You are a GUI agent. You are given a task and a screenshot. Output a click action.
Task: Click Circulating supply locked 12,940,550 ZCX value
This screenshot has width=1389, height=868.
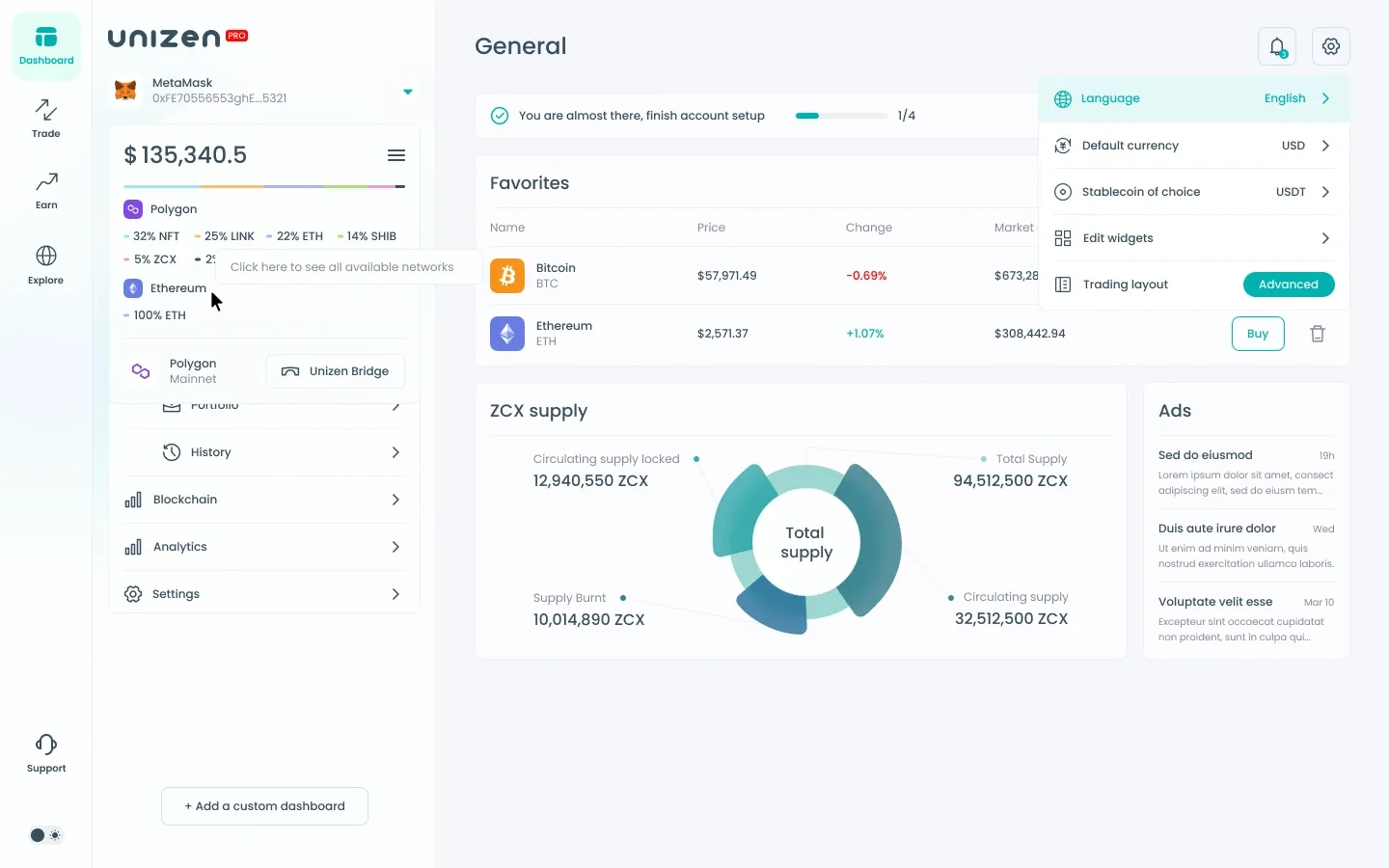tap(590, 481)
